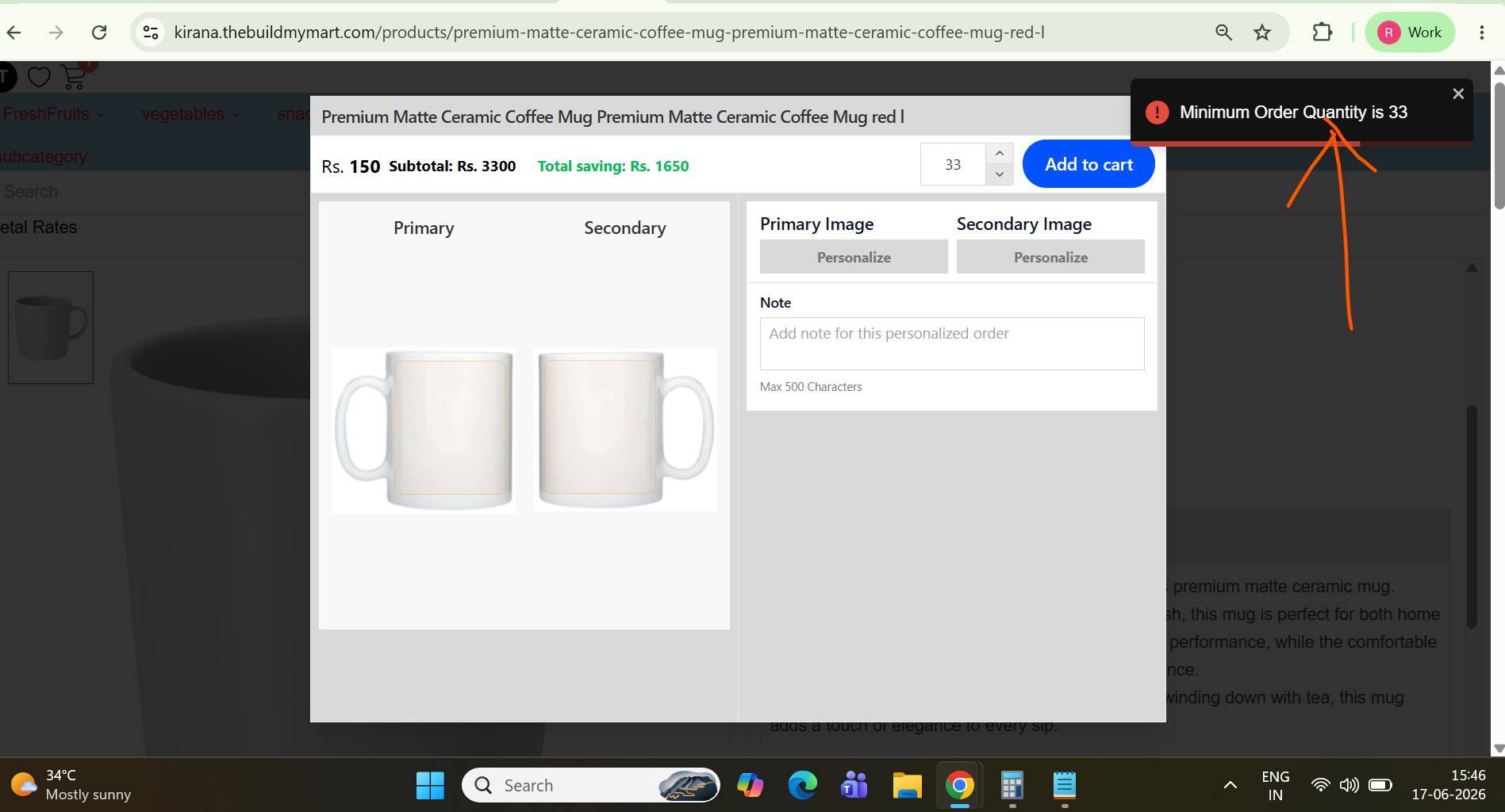Open the browser Extensions puzzle icon
1505x812 pixels.
[1322, 33]
